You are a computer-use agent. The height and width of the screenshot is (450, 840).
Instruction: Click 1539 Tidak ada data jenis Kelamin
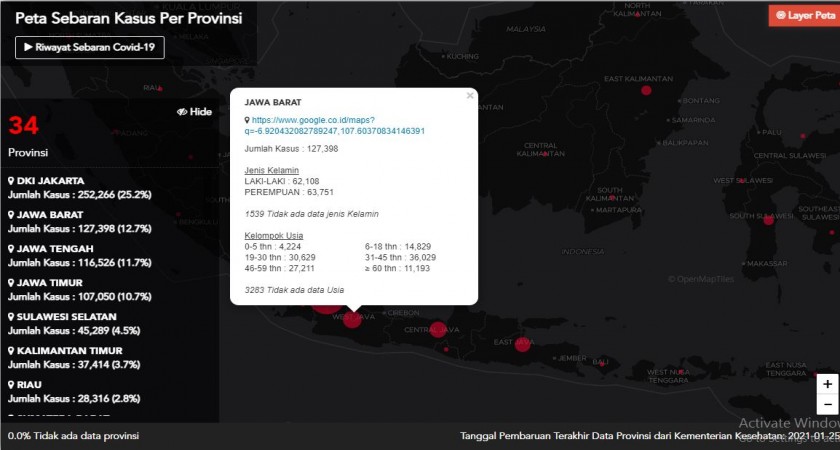[x=312, y=214]
